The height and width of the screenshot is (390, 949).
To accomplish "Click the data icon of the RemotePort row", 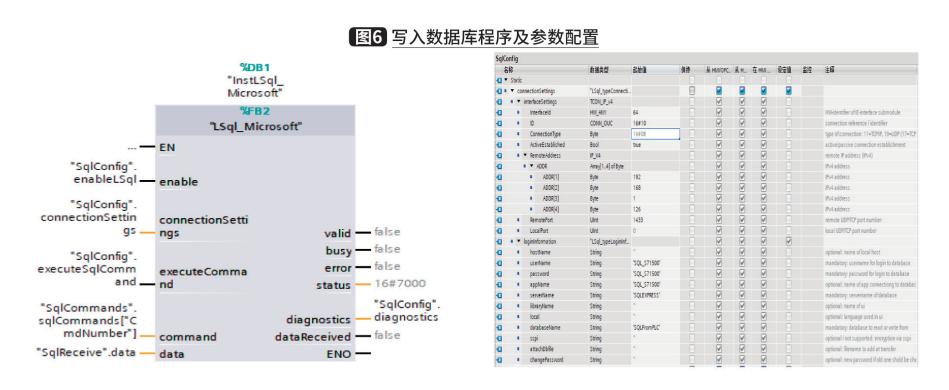I will [499, 220].
